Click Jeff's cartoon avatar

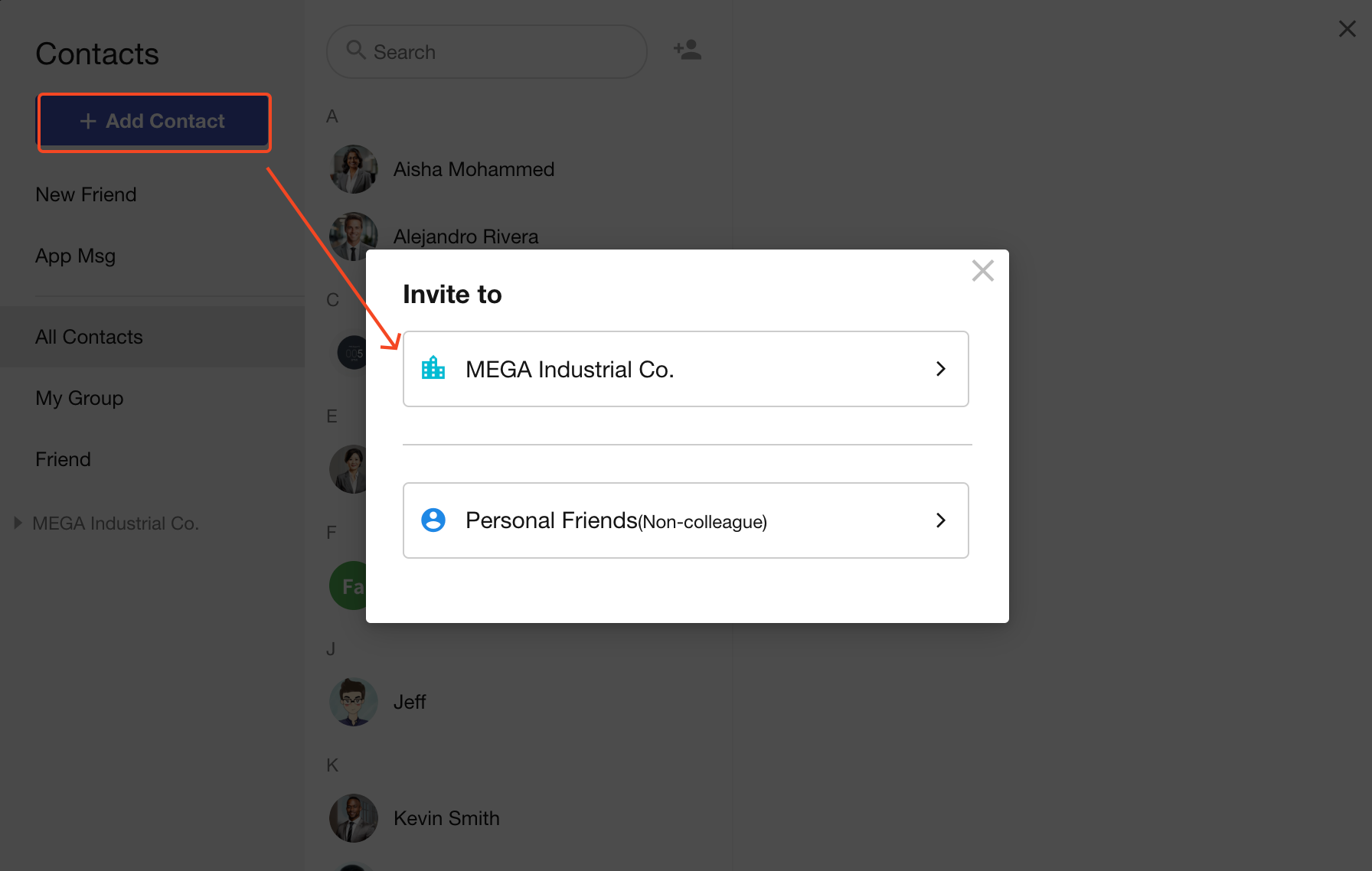pos(353,702)
